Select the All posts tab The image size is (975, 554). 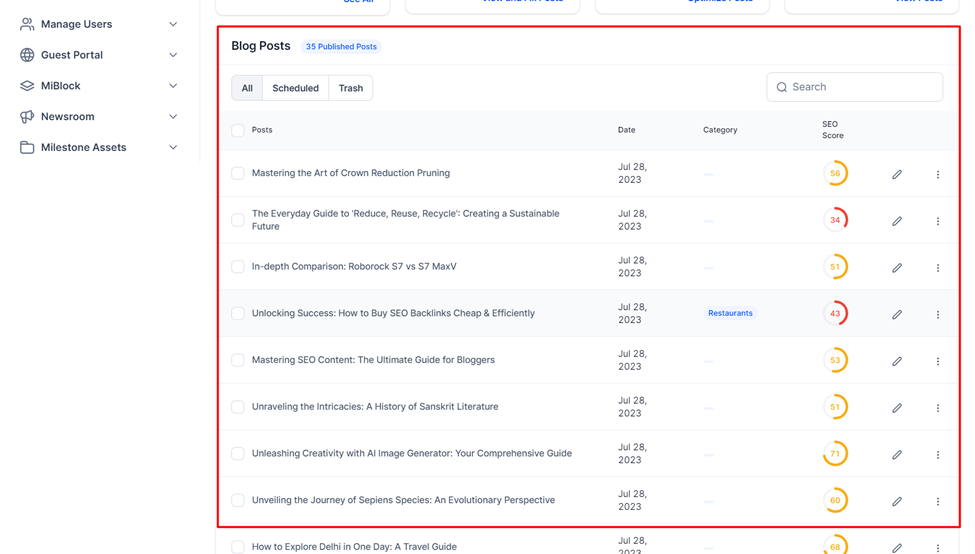[247, 88]
